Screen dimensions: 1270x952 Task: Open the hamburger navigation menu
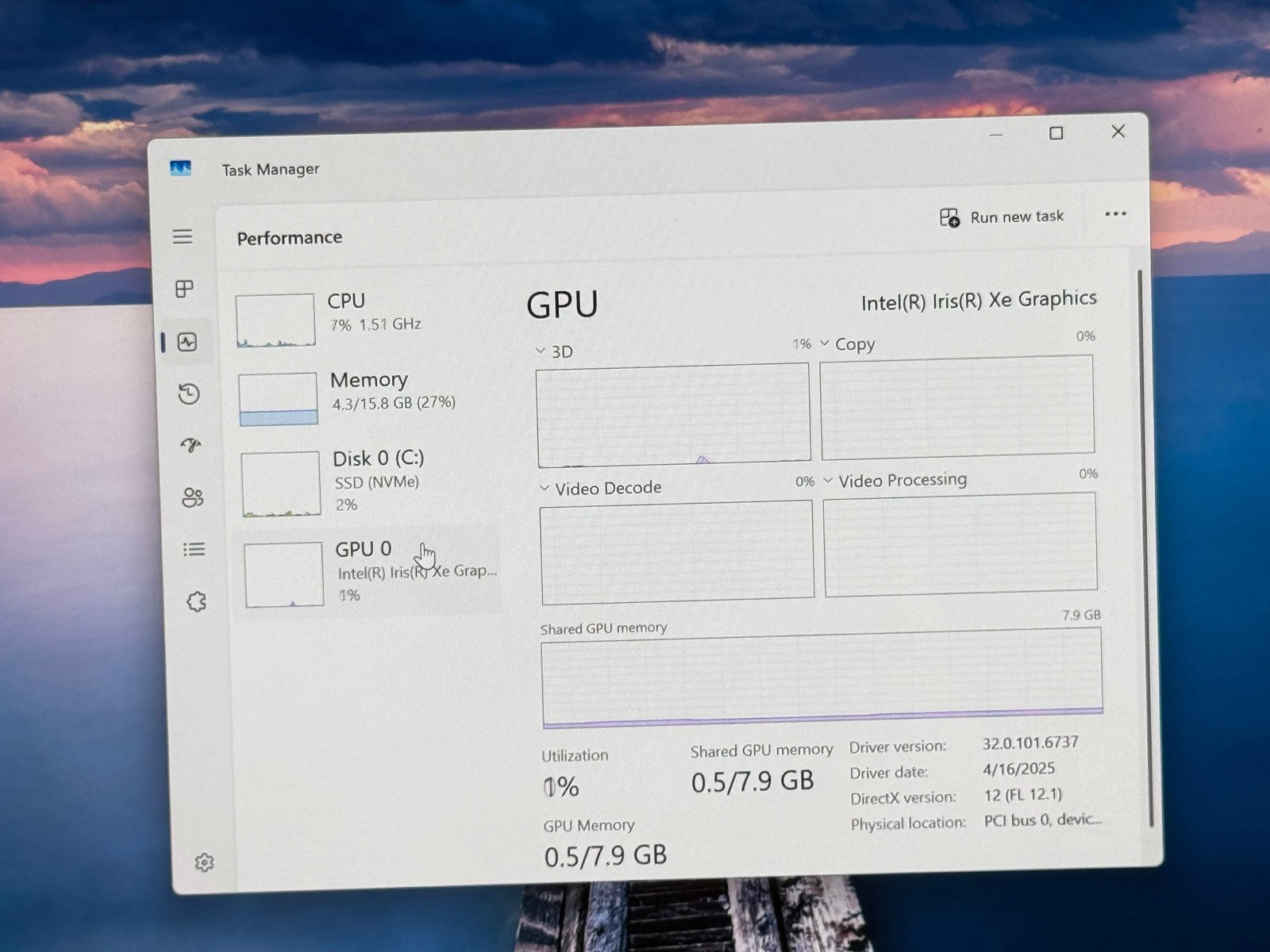pos(183,236)
